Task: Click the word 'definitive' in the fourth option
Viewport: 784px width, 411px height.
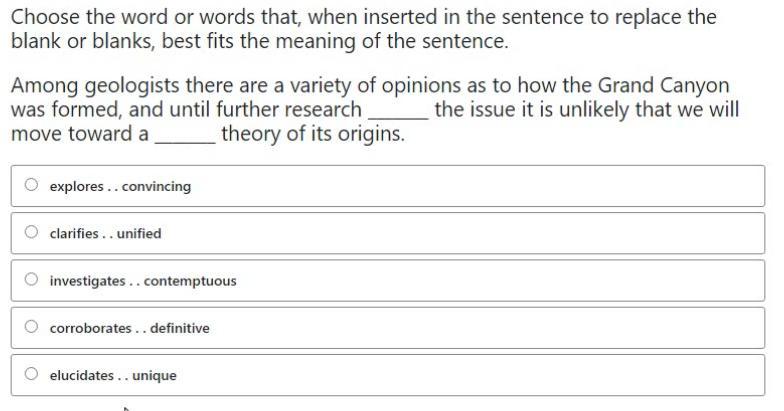Action: point(180,328)
